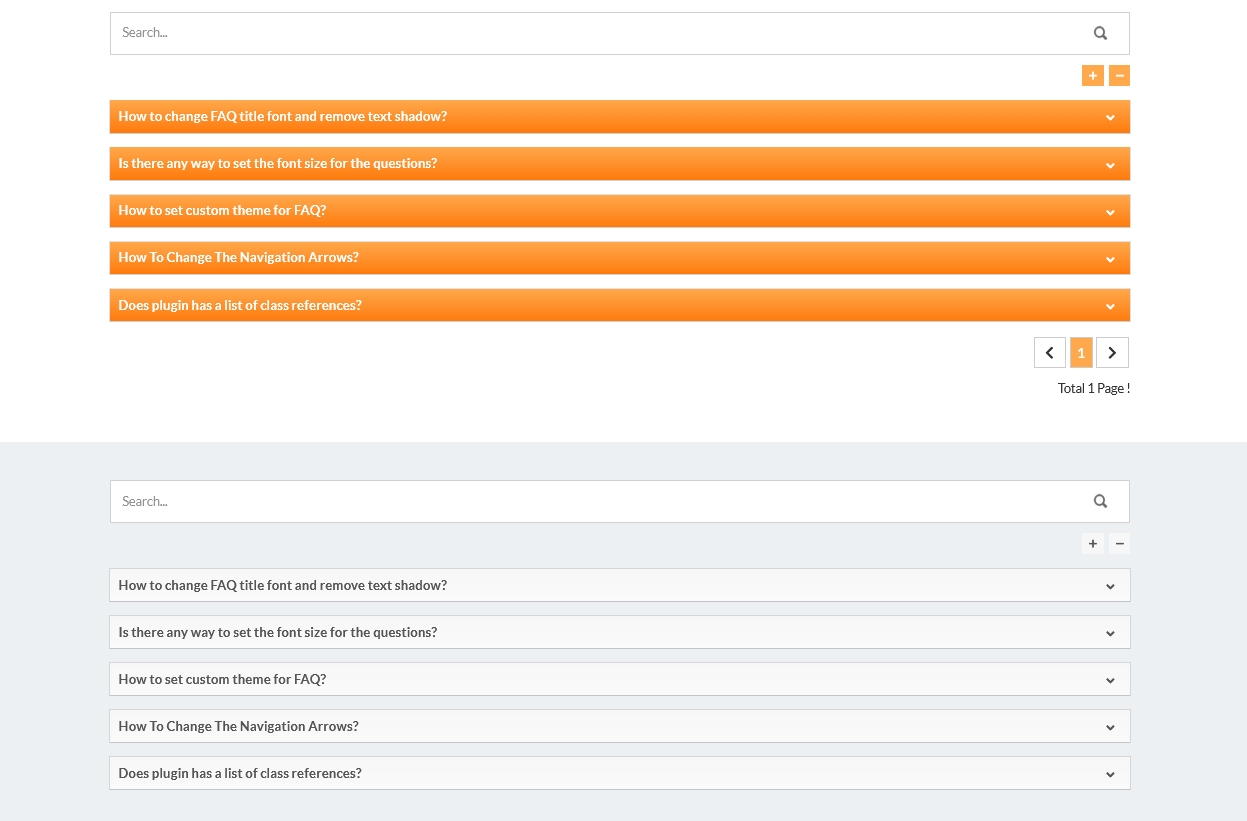
Task: Go to next page arrow
Action: tap(1112, 352)
